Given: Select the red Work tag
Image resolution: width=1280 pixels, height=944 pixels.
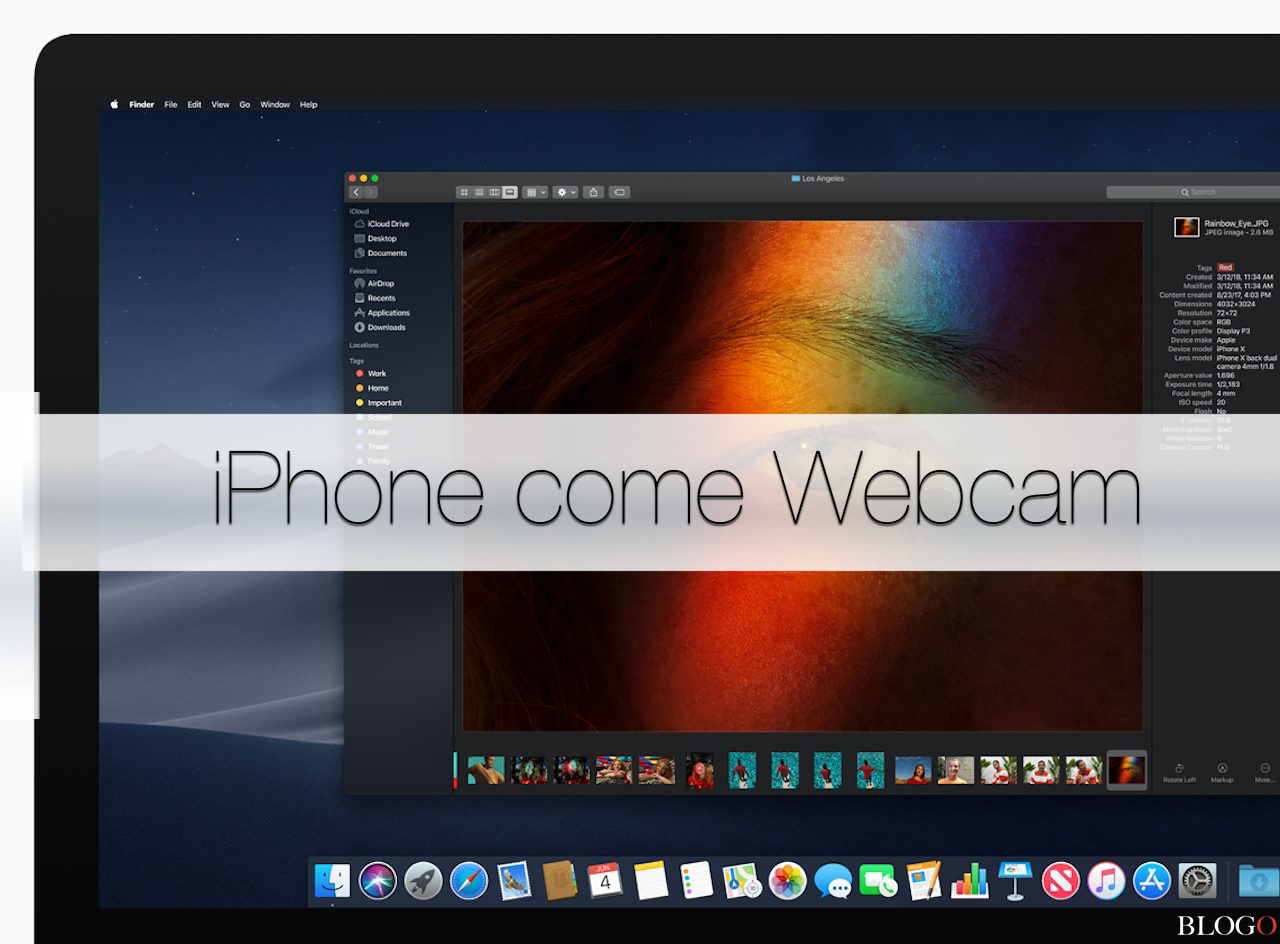Looking at the screenshot, I should pyautogui.click(x=371, y=373).
